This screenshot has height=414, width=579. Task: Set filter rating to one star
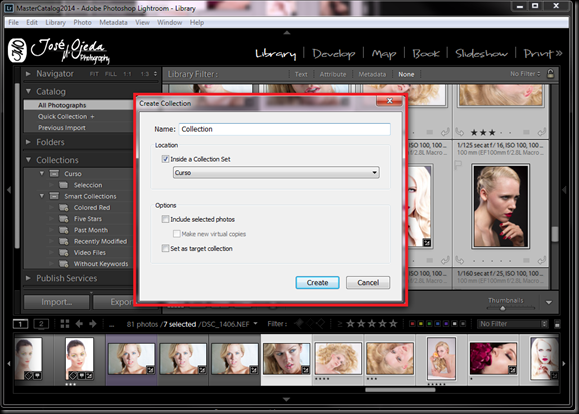[x=350, y=324]
